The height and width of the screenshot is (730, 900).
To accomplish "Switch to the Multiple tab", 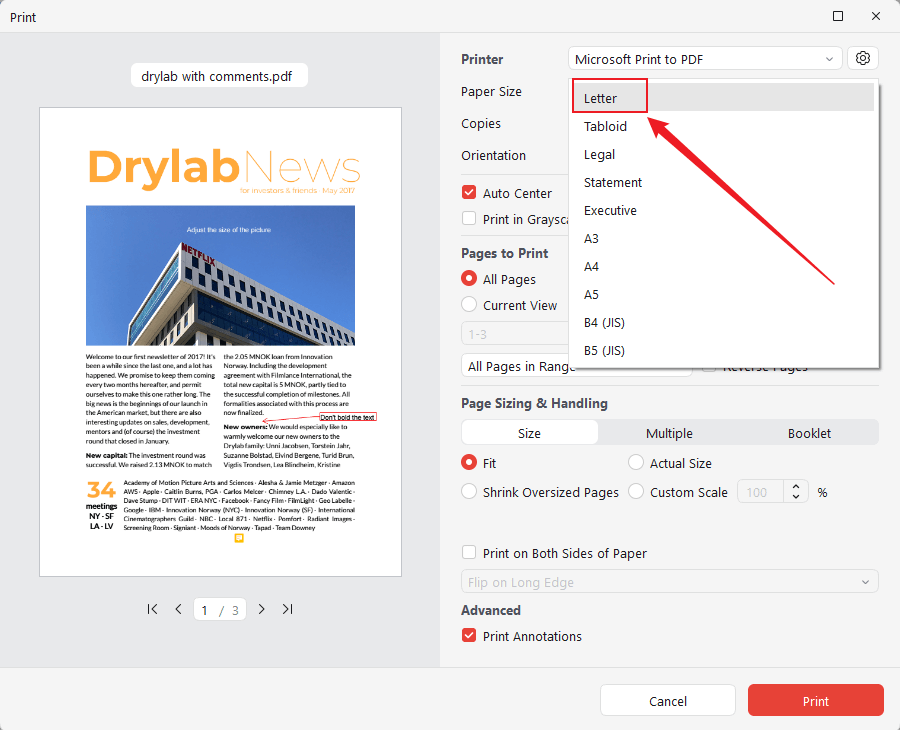I will [668, 433].
